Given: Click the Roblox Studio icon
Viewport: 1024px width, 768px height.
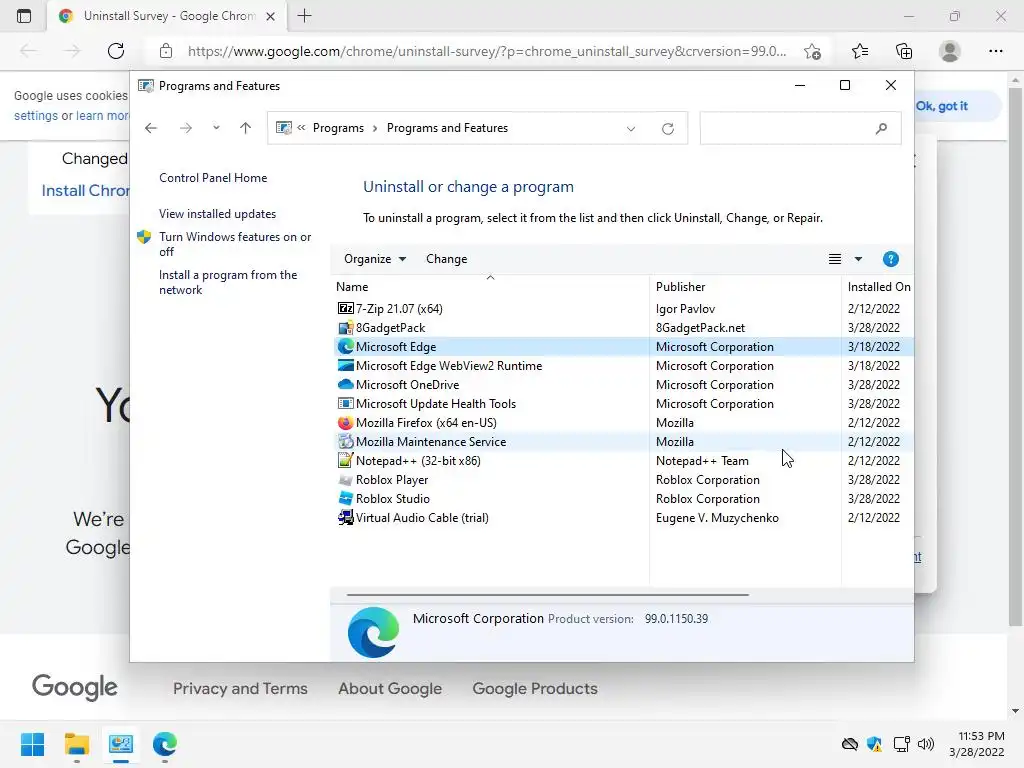Looking at the screenshot, I should click(x=345, y=498).
